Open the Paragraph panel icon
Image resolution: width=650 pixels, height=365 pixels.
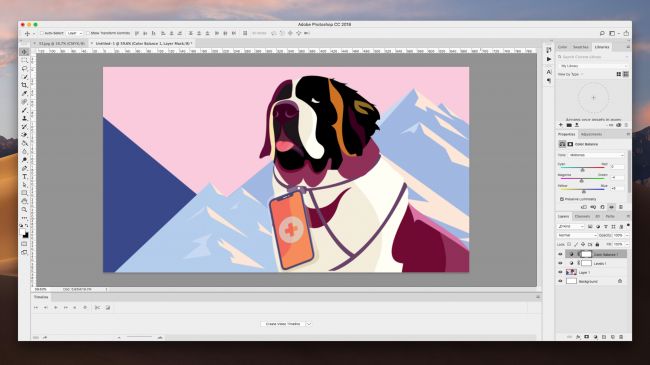point(549,81)
